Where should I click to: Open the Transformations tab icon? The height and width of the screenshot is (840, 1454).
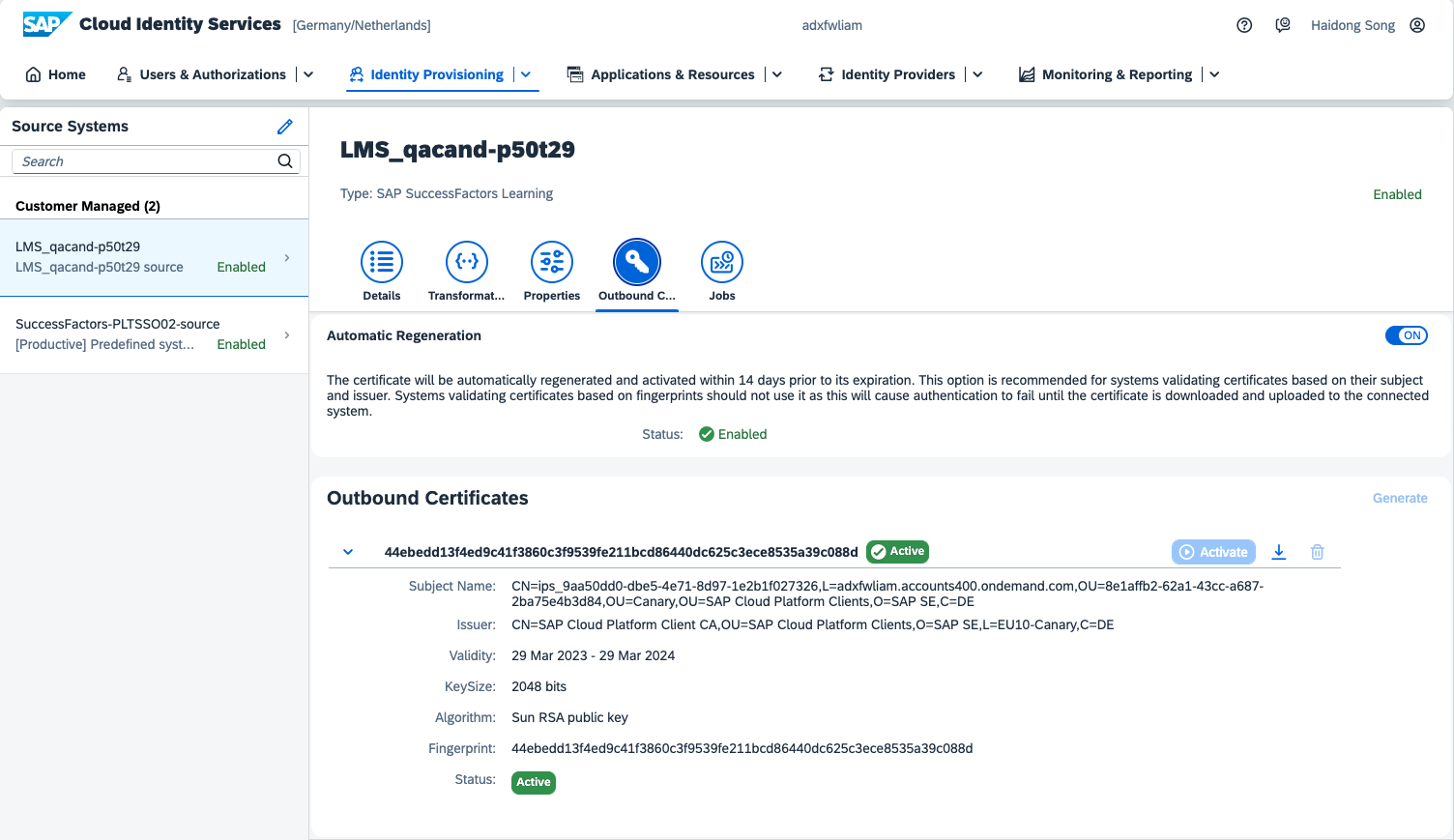coord(467,261)
